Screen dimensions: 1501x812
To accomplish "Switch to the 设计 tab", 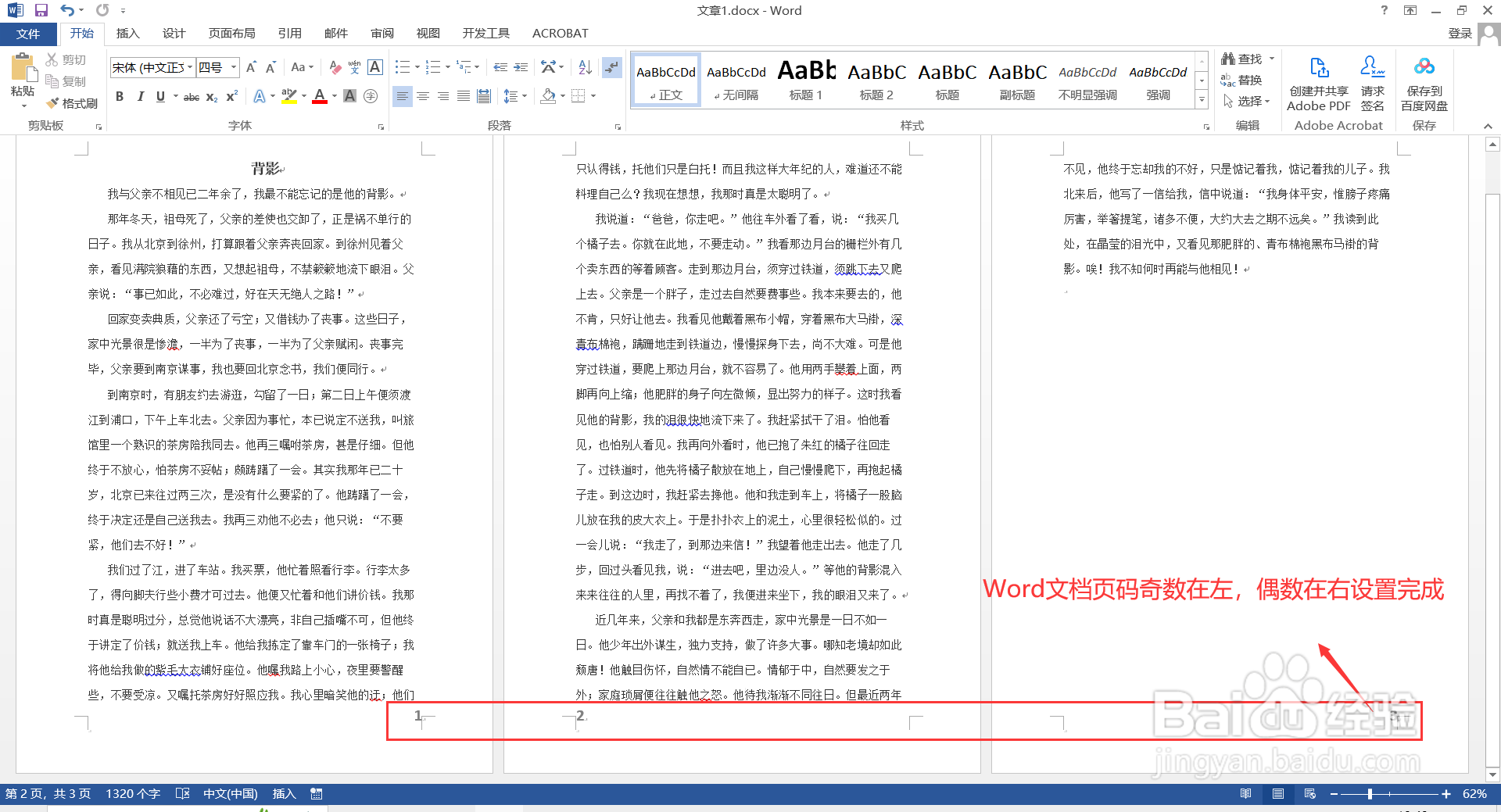I will point(174,33).
